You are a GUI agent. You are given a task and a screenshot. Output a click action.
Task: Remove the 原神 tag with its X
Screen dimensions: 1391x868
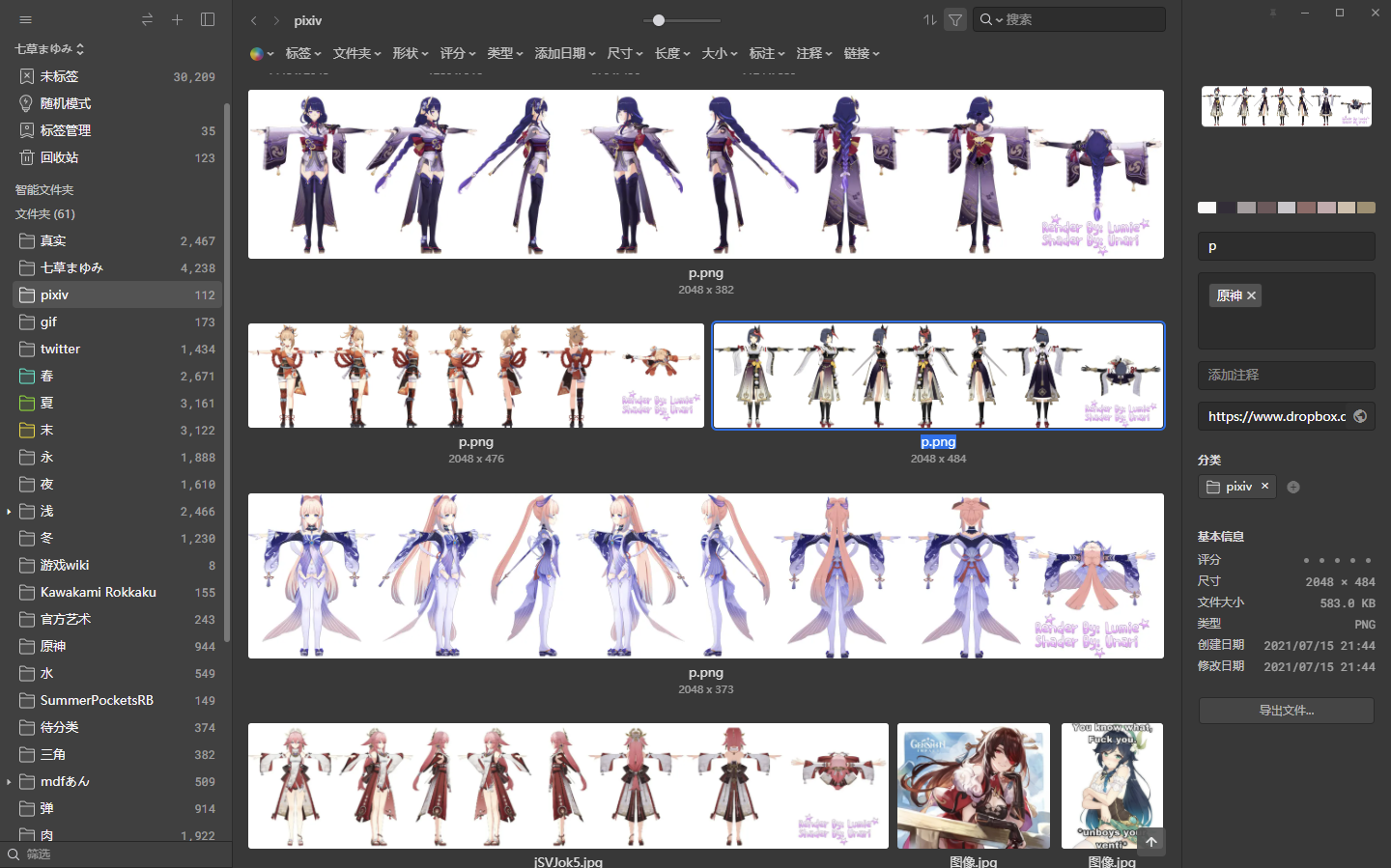pyautogui.click(x=1251, y=295)
